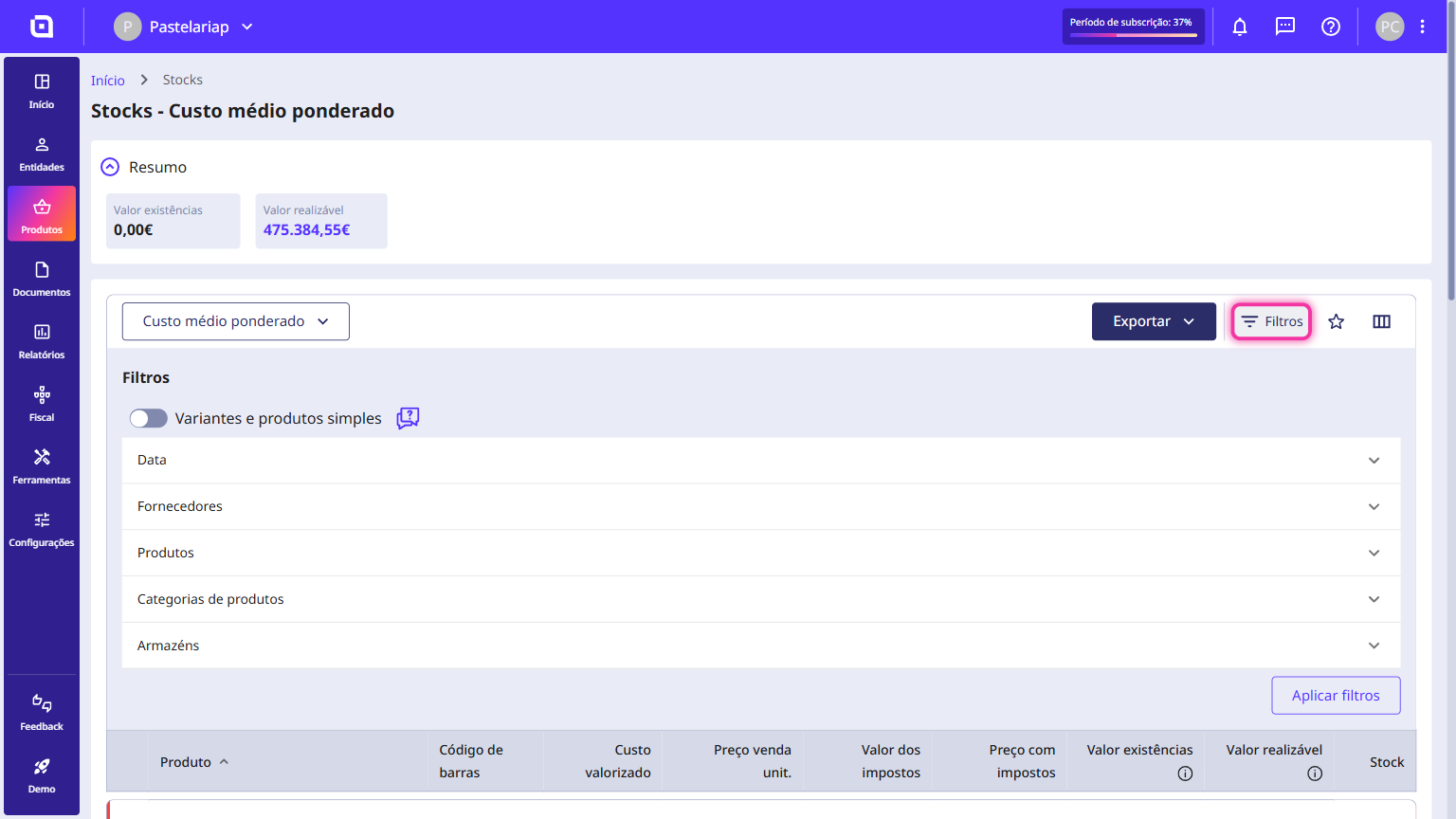The height and width of the screenshot is (819, 1456).
Task: Expand the Data filter
Action: [x=761, y=461]
